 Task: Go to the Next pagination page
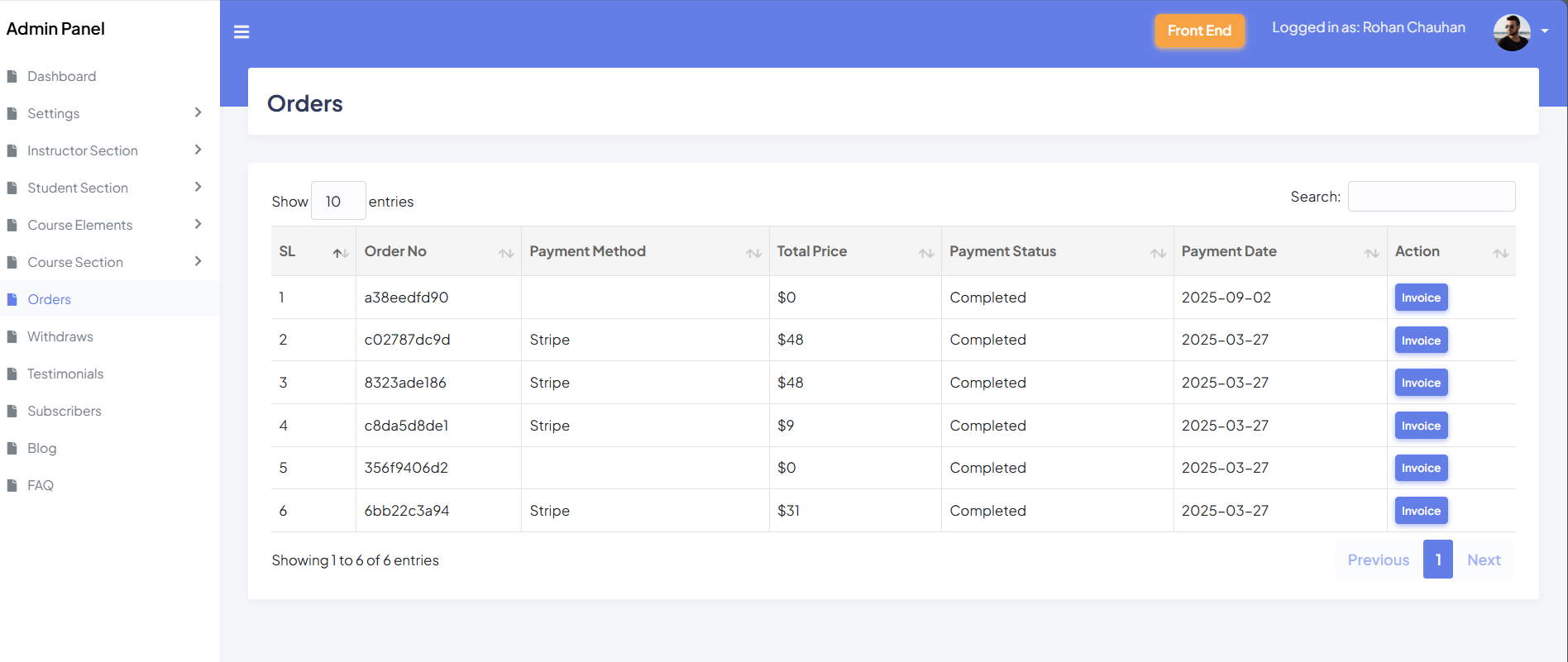1484,560
